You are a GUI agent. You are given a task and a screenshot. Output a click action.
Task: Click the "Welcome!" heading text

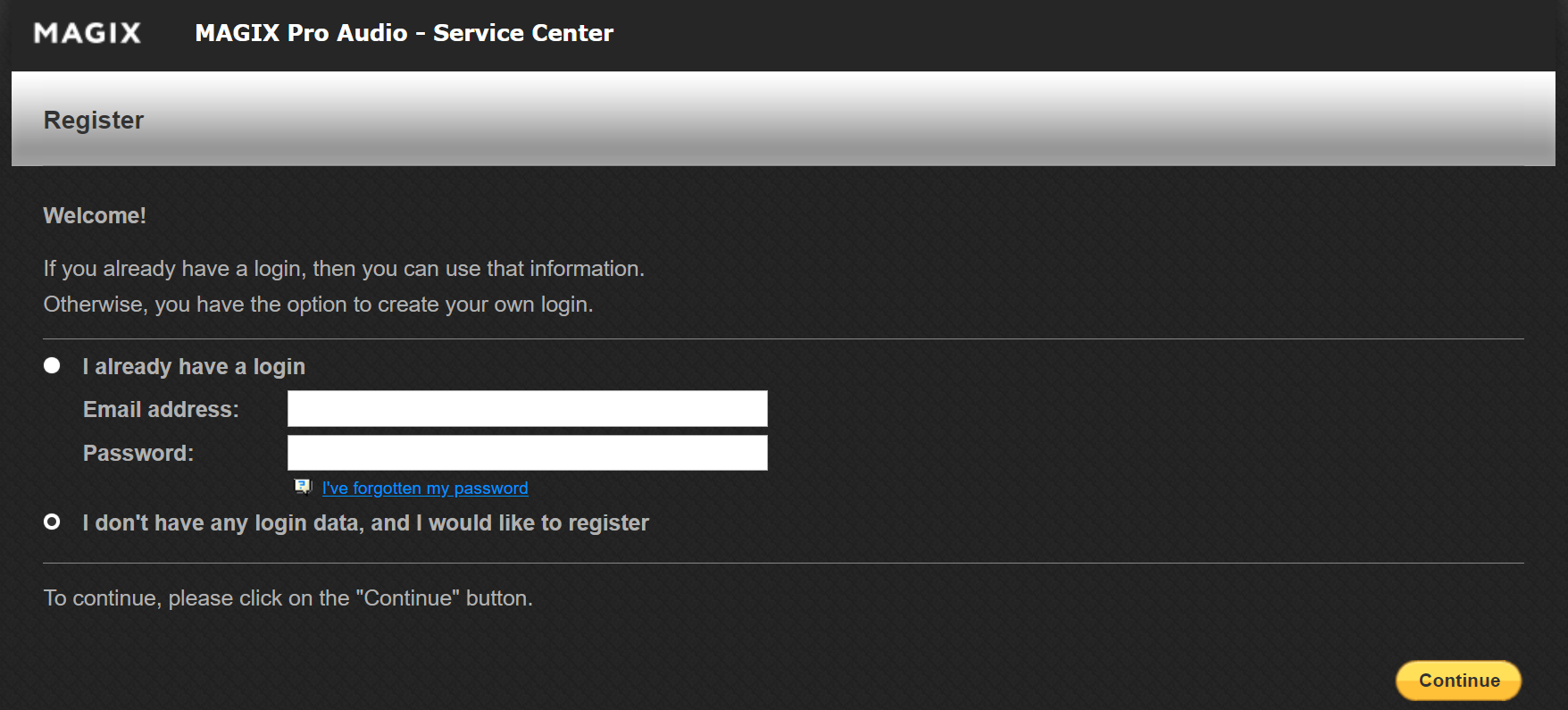click(x=95, y=215)
